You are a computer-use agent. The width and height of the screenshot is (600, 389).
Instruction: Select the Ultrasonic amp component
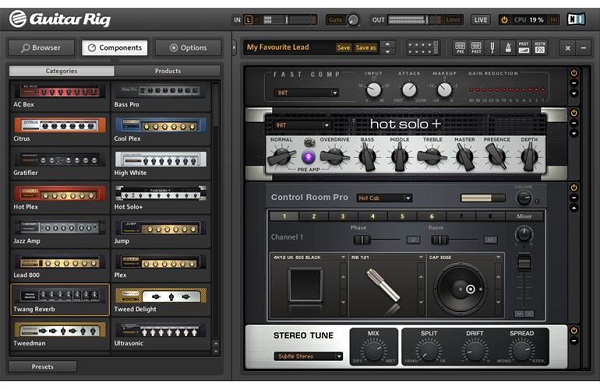(x=161, y=334)
